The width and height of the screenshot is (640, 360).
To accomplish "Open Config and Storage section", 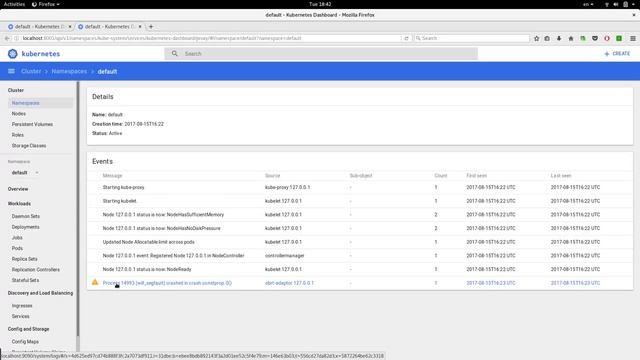I will tap(28, 329).
